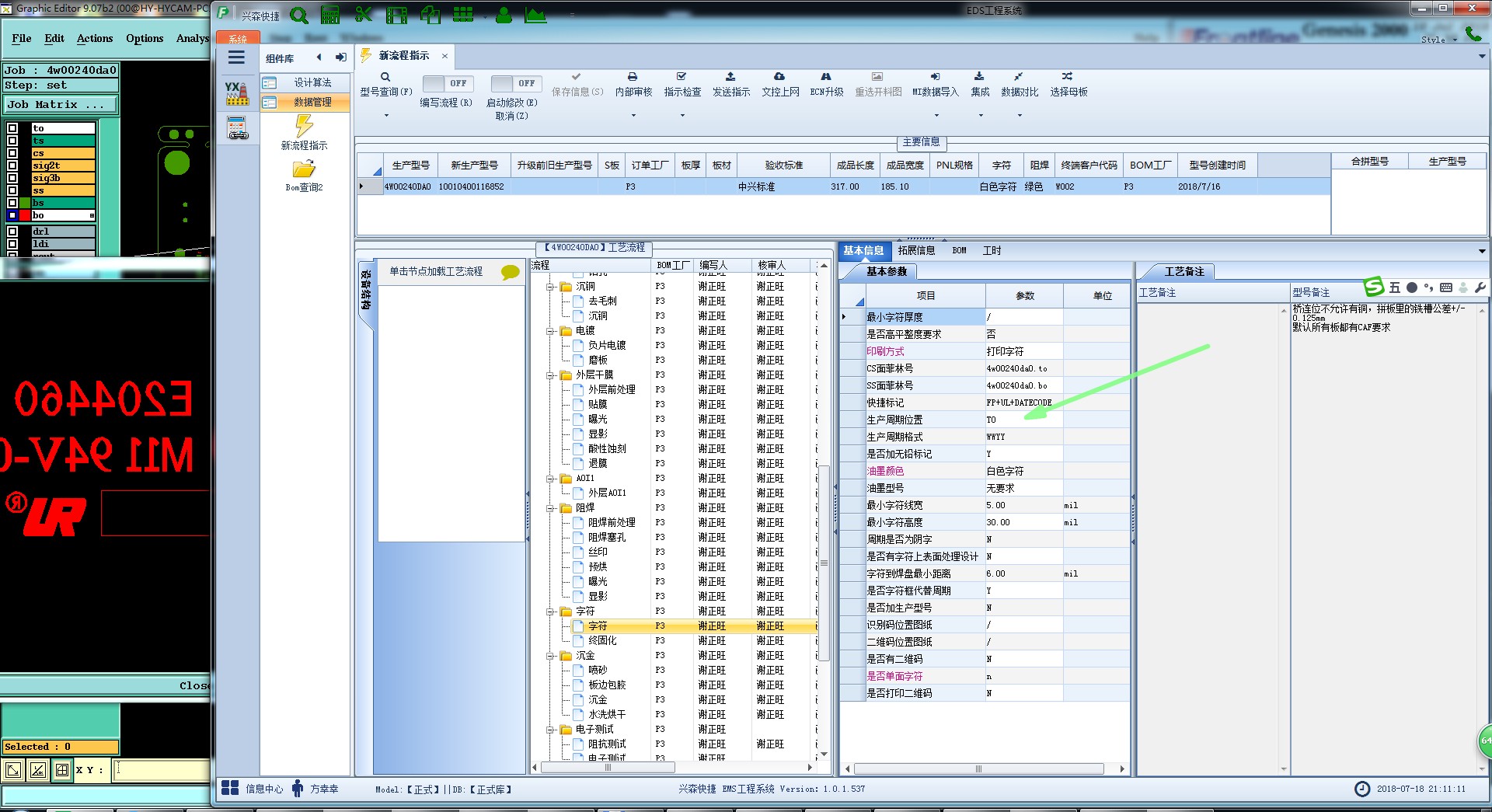
Task: Click the 组件库 login arrow icon
Action: [x=340, y=58]
